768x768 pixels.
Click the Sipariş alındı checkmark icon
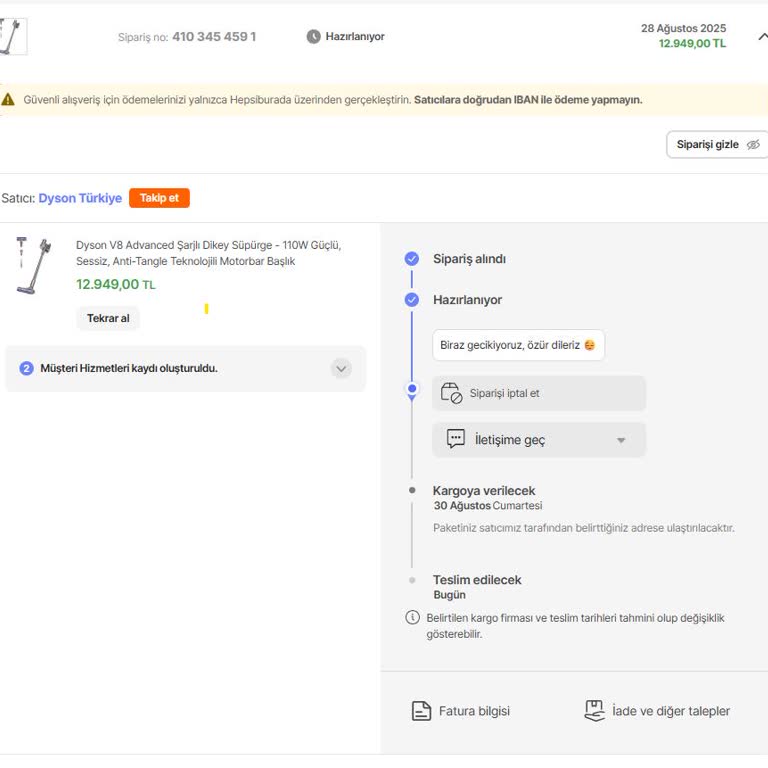click(x=412, y=259)
